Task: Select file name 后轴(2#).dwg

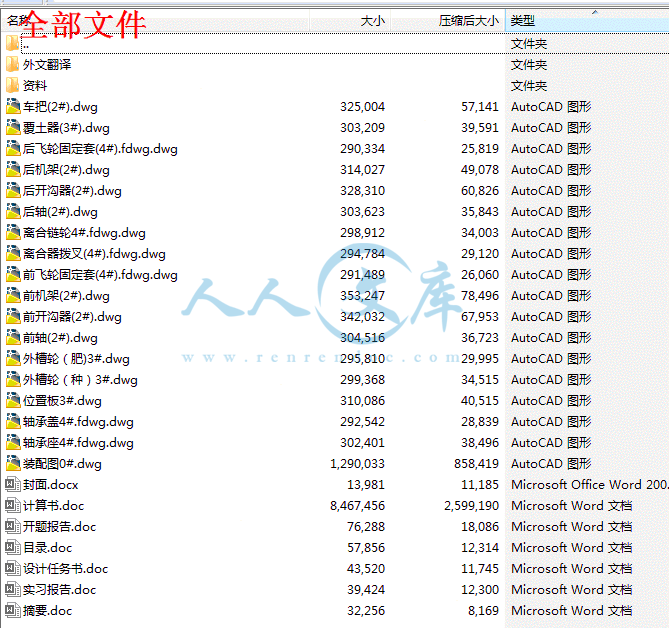Action: 60,212
